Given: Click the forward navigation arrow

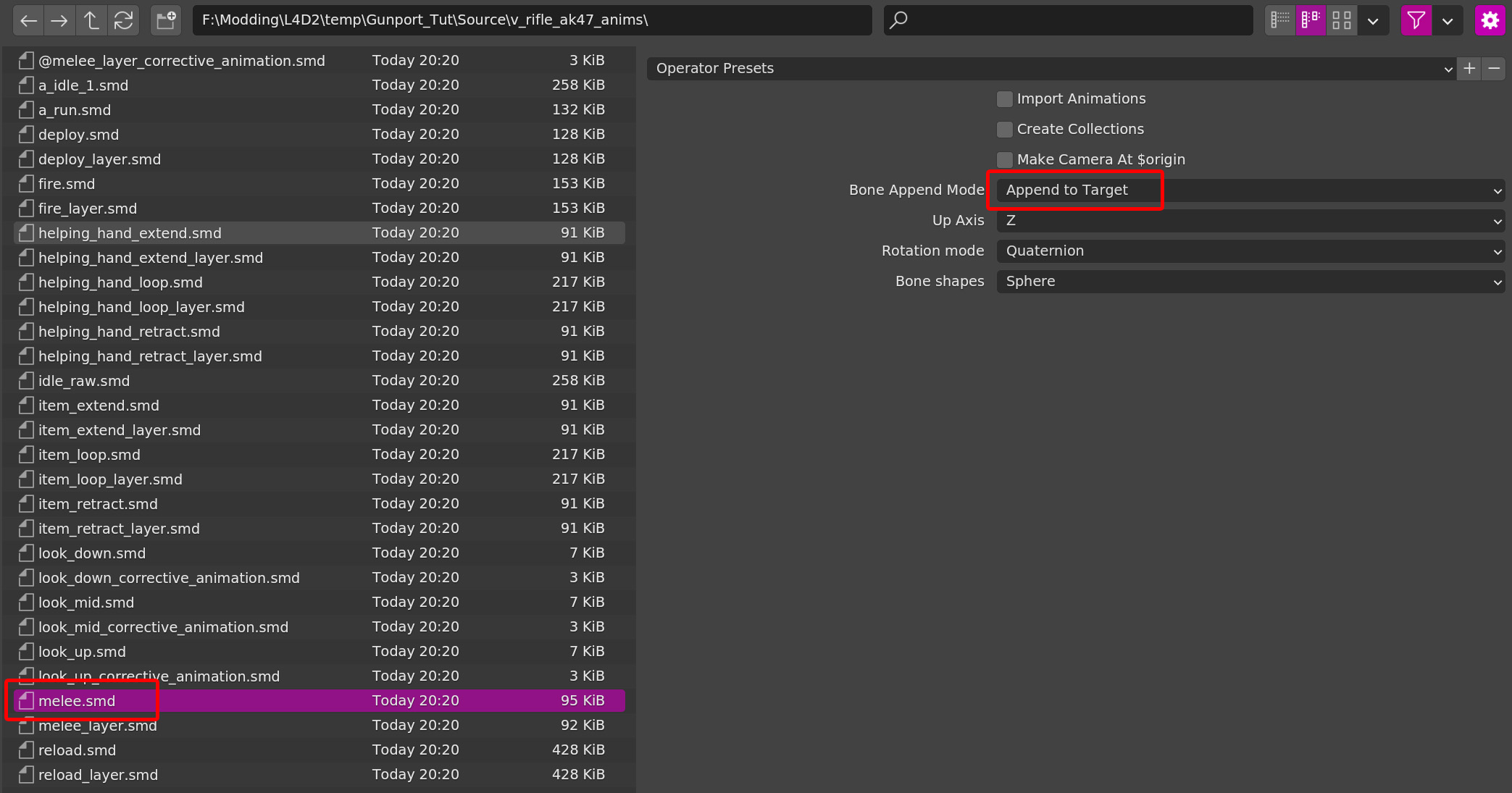Looking at the screenshot, I should click(59, 20).
